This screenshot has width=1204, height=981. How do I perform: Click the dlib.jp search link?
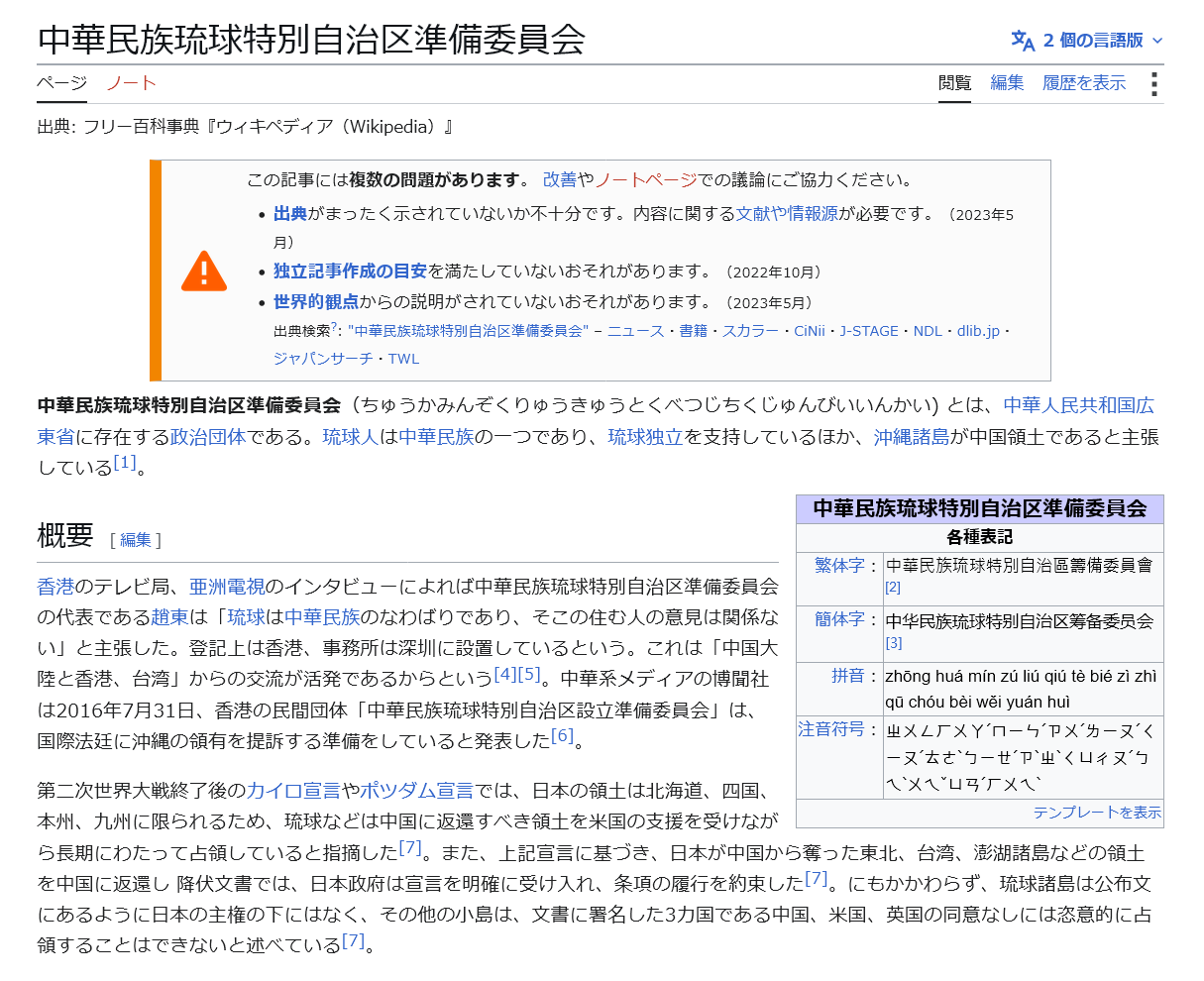[979, 331]
